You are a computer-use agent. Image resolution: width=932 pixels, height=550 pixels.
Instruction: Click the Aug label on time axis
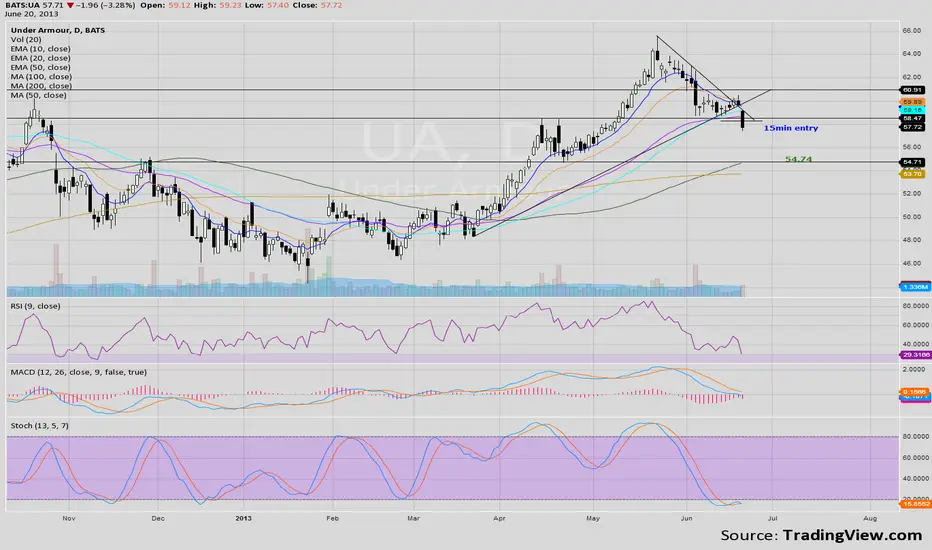(870, 518)
